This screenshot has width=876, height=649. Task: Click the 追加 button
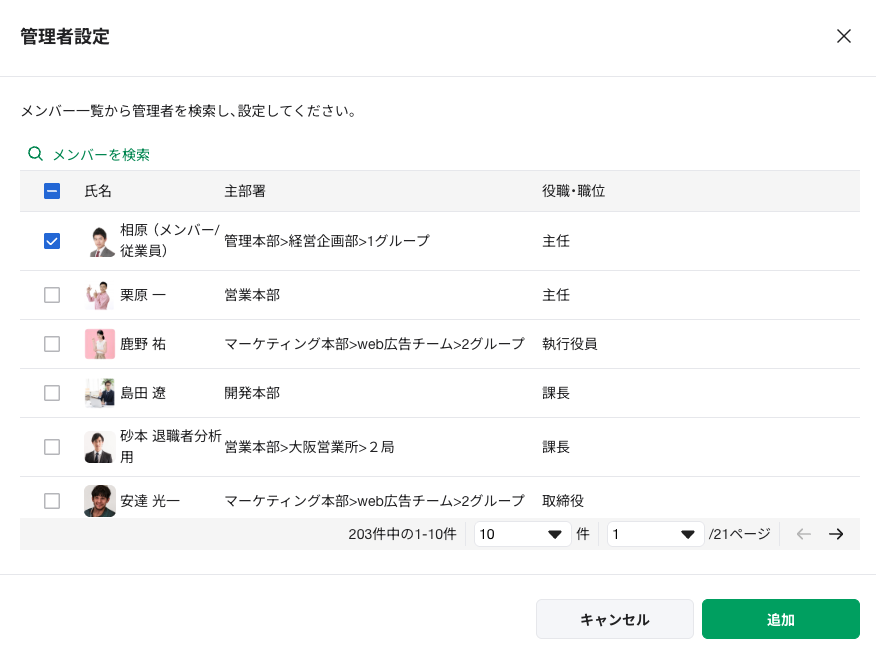780,618
